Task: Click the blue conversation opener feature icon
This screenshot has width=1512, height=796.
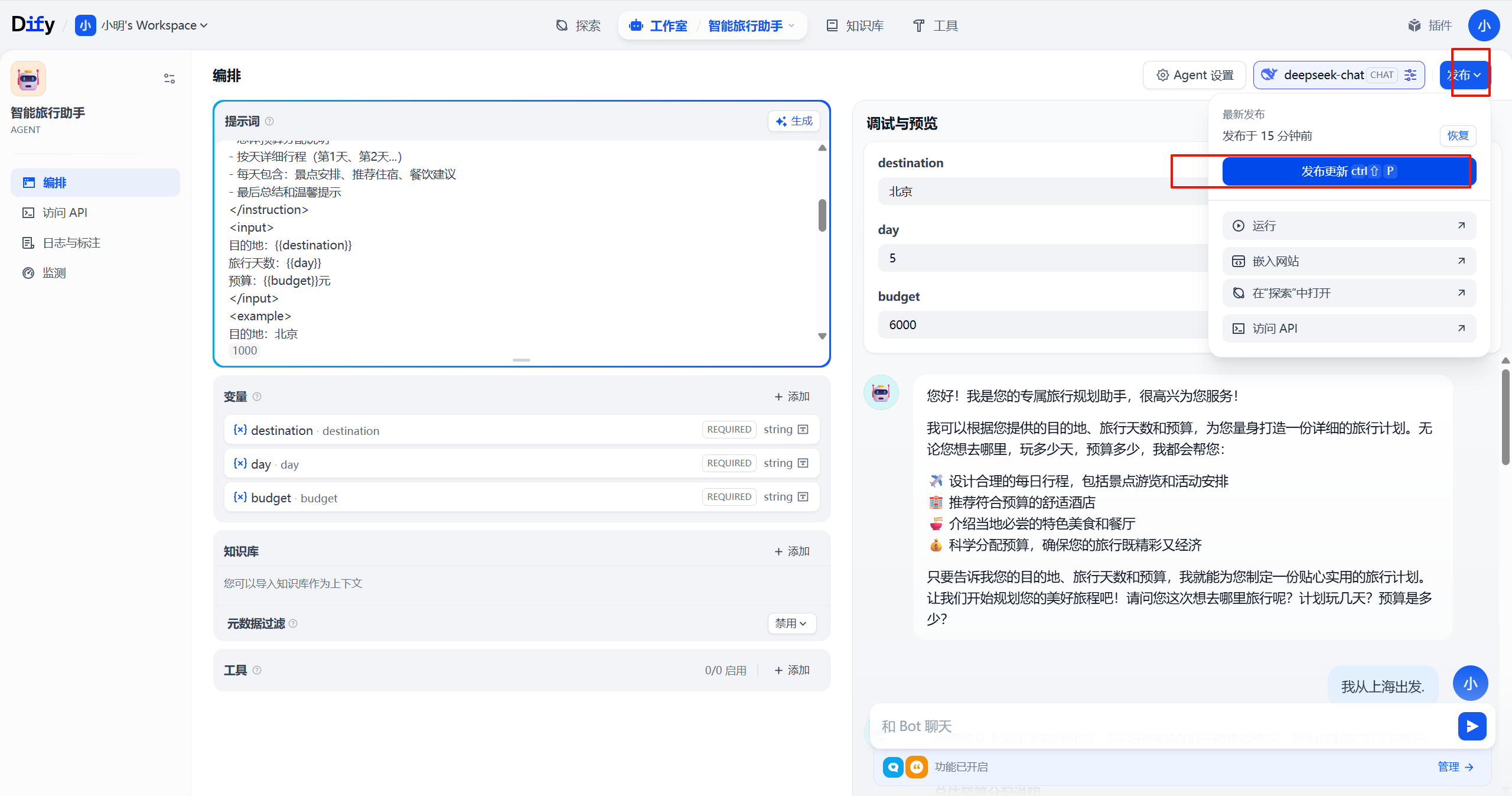Action: click(x=893, y=766)
